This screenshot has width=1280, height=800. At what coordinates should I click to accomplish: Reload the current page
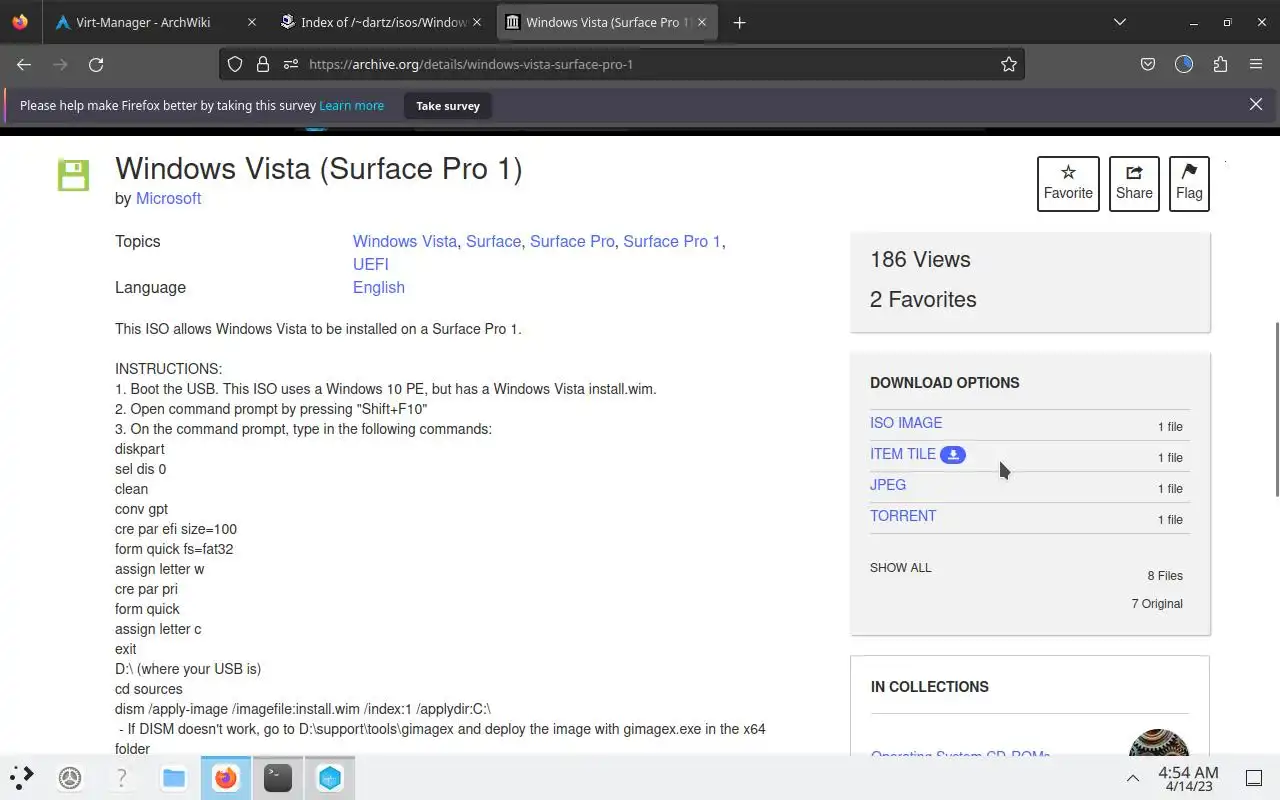point(96,64)
